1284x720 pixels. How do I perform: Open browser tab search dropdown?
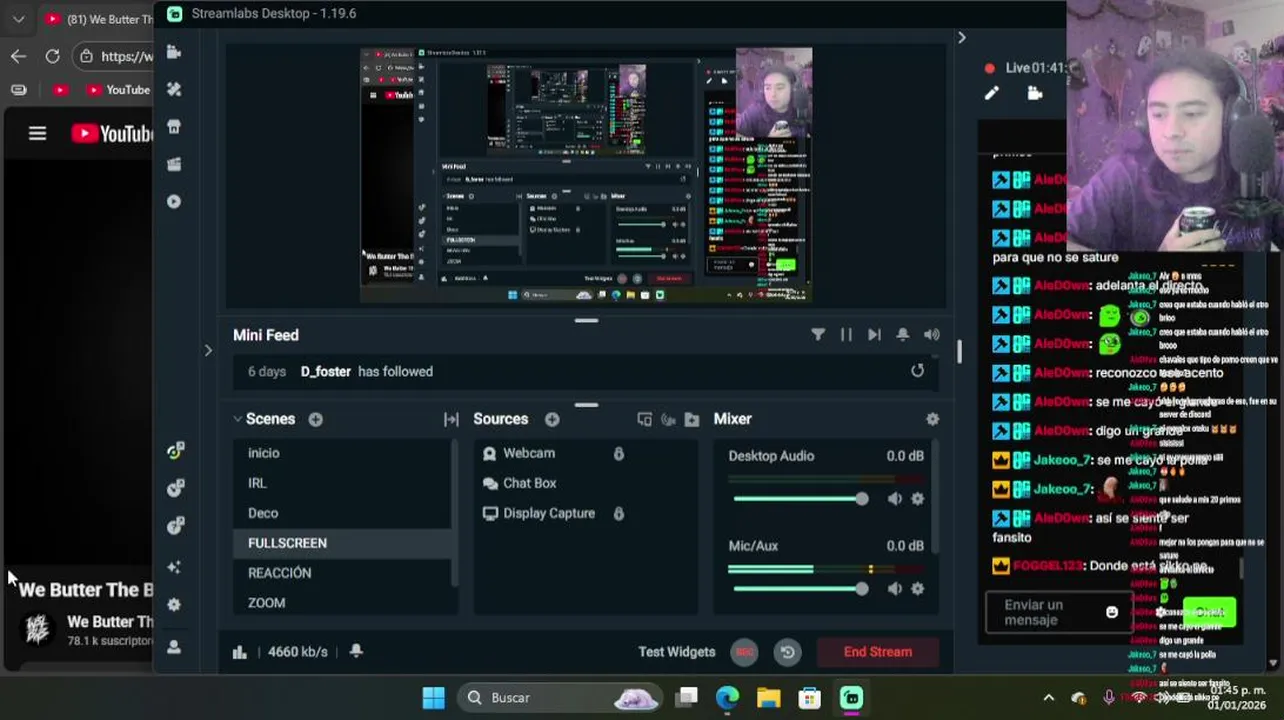[18, 19]
